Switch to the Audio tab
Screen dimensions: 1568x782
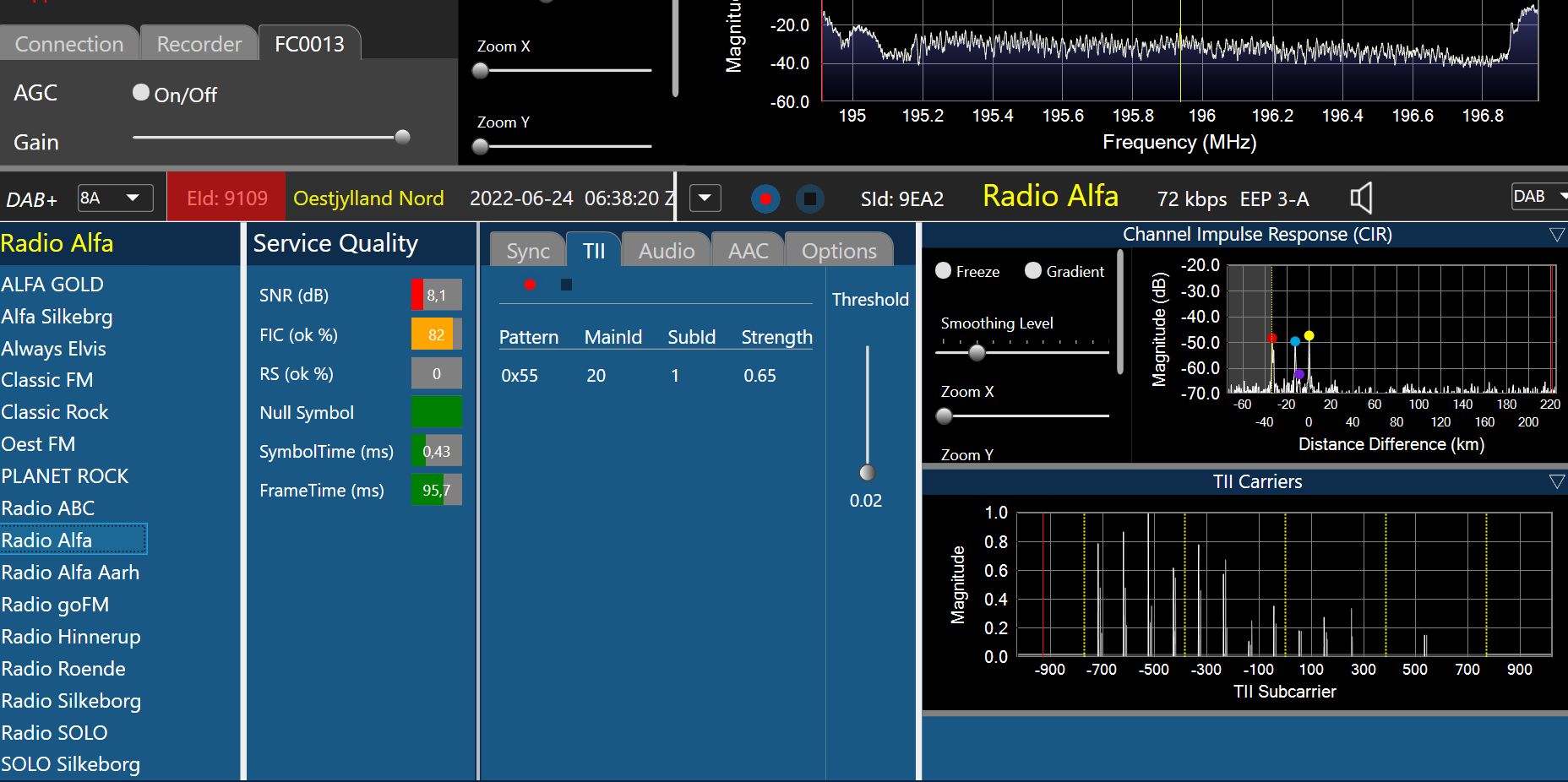click(666, 251)
